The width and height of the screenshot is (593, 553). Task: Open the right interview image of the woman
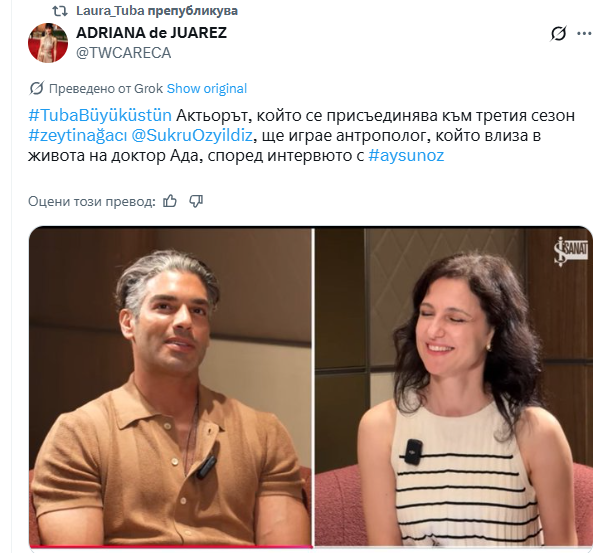(453, 387)
